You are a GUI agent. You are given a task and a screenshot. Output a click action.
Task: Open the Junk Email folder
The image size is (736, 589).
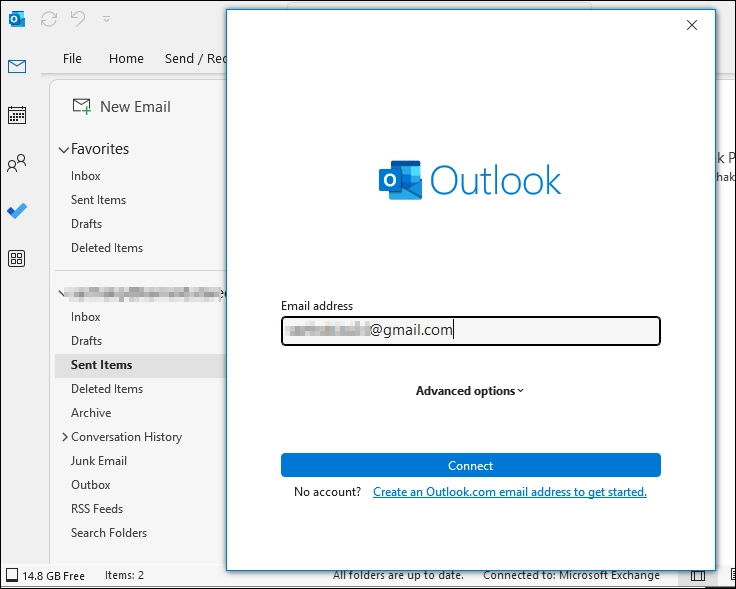coord(99,461)
